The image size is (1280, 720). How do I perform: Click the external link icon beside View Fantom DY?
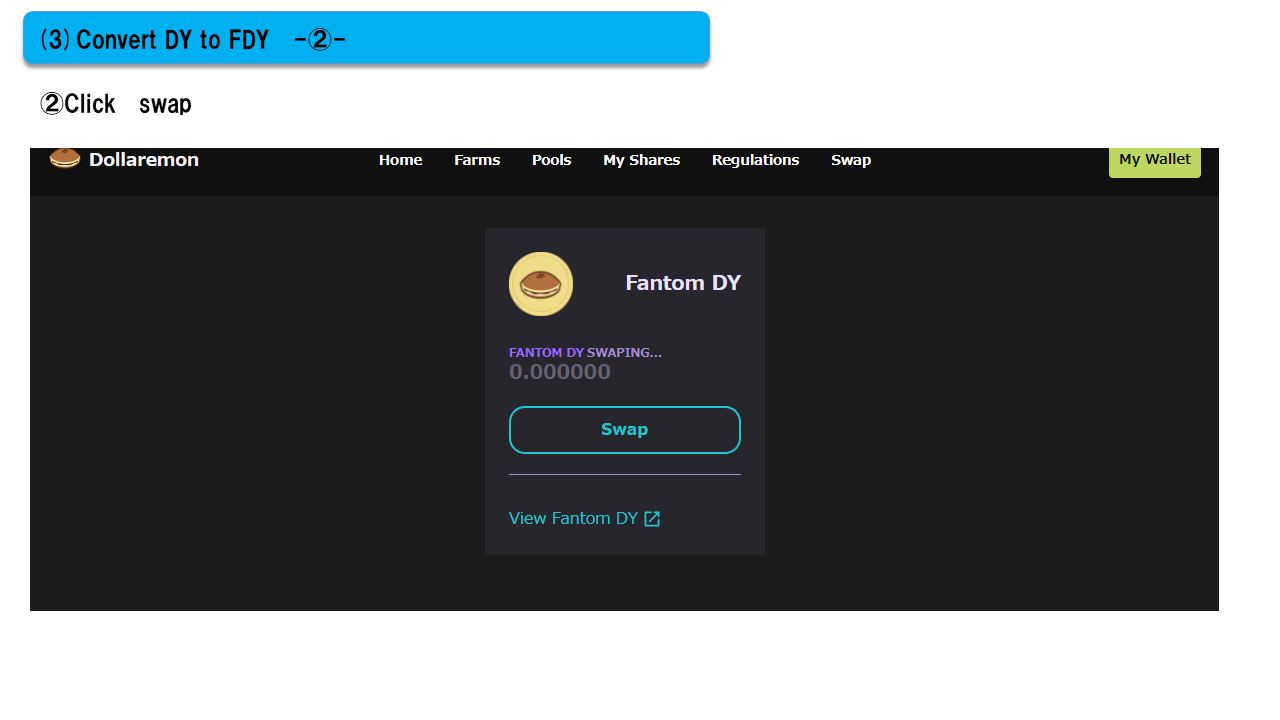(652, 518)
